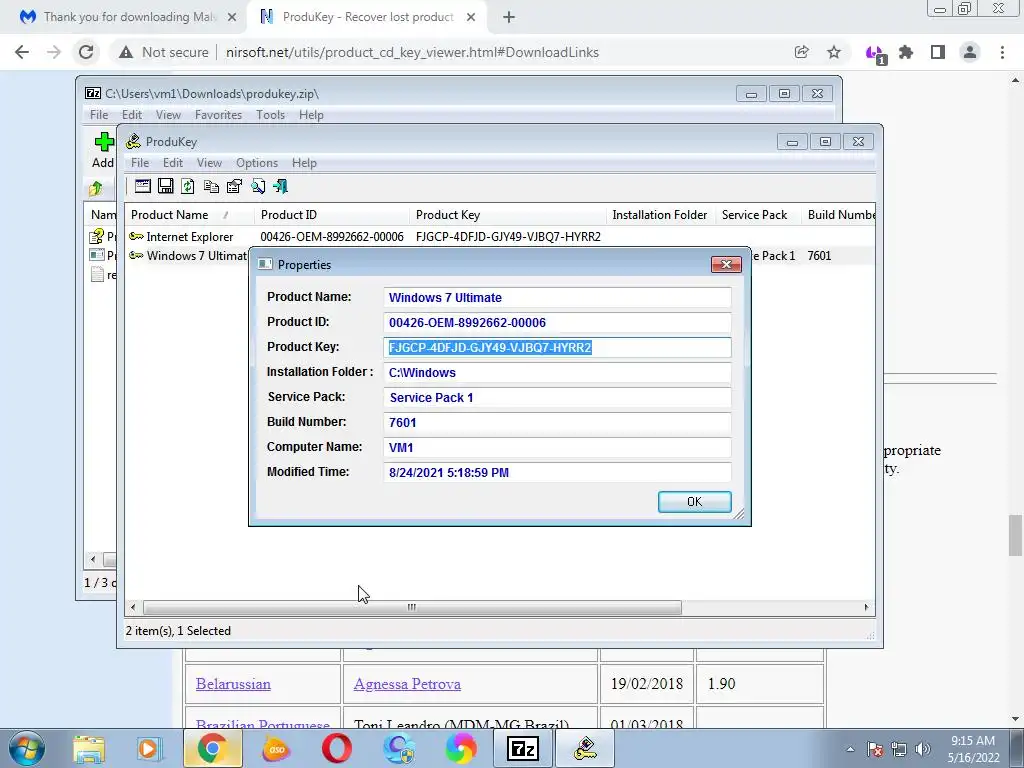Screen dimensions: 1024x768
Task: Click the share page icon in address bar
Action: [801, 52]
